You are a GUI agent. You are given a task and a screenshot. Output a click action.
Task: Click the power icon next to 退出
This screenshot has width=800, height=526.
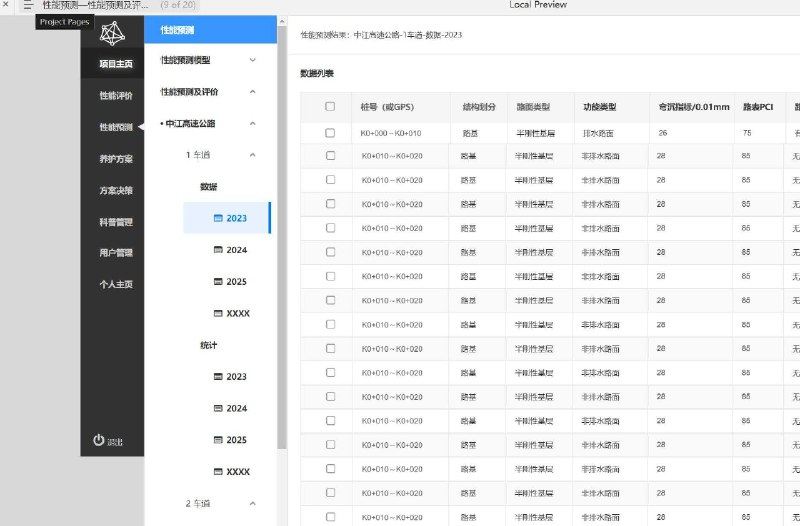point(98,440)
